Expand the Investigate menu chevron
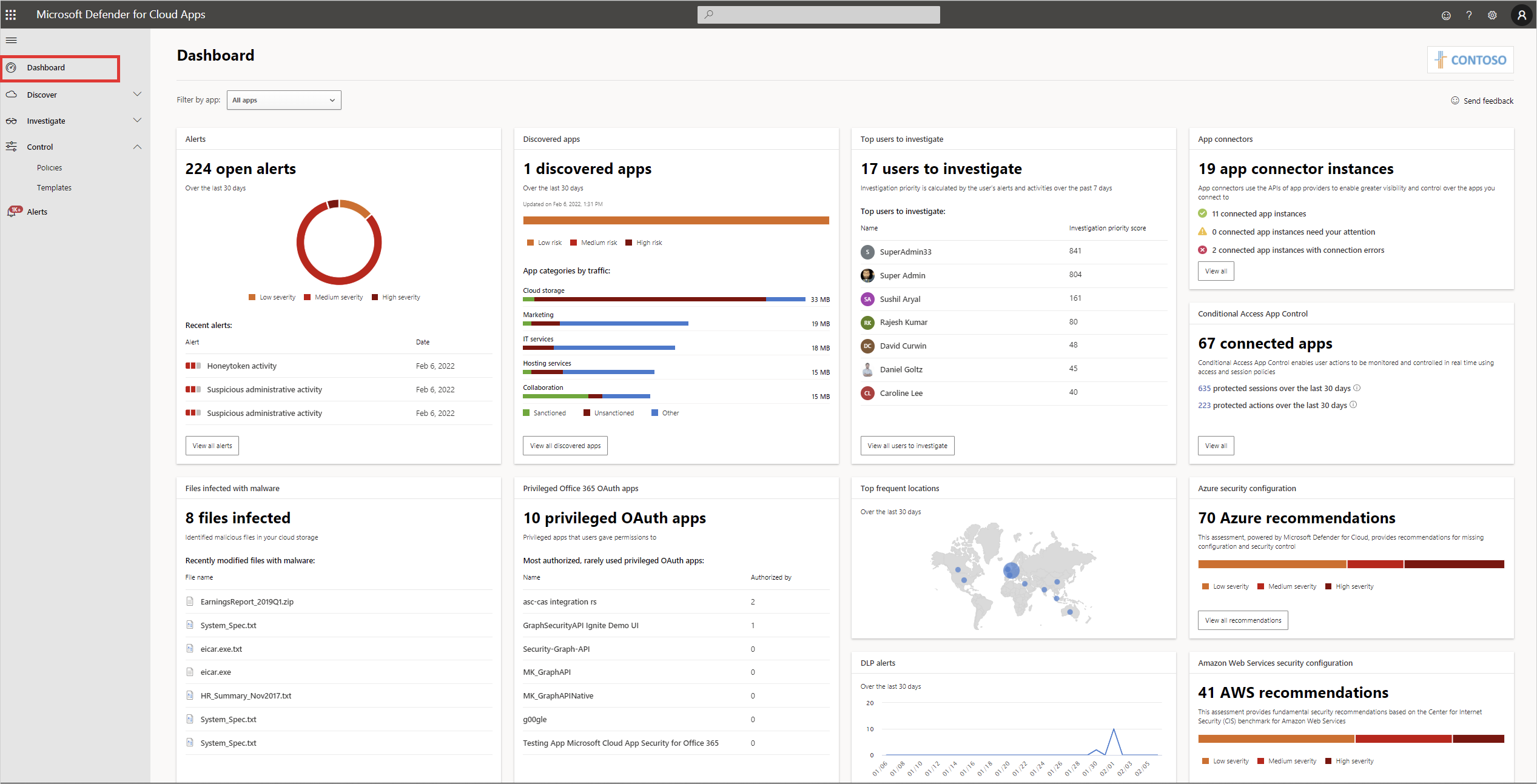This screenshot has width=1537, height=784. [x=137, y=120]
